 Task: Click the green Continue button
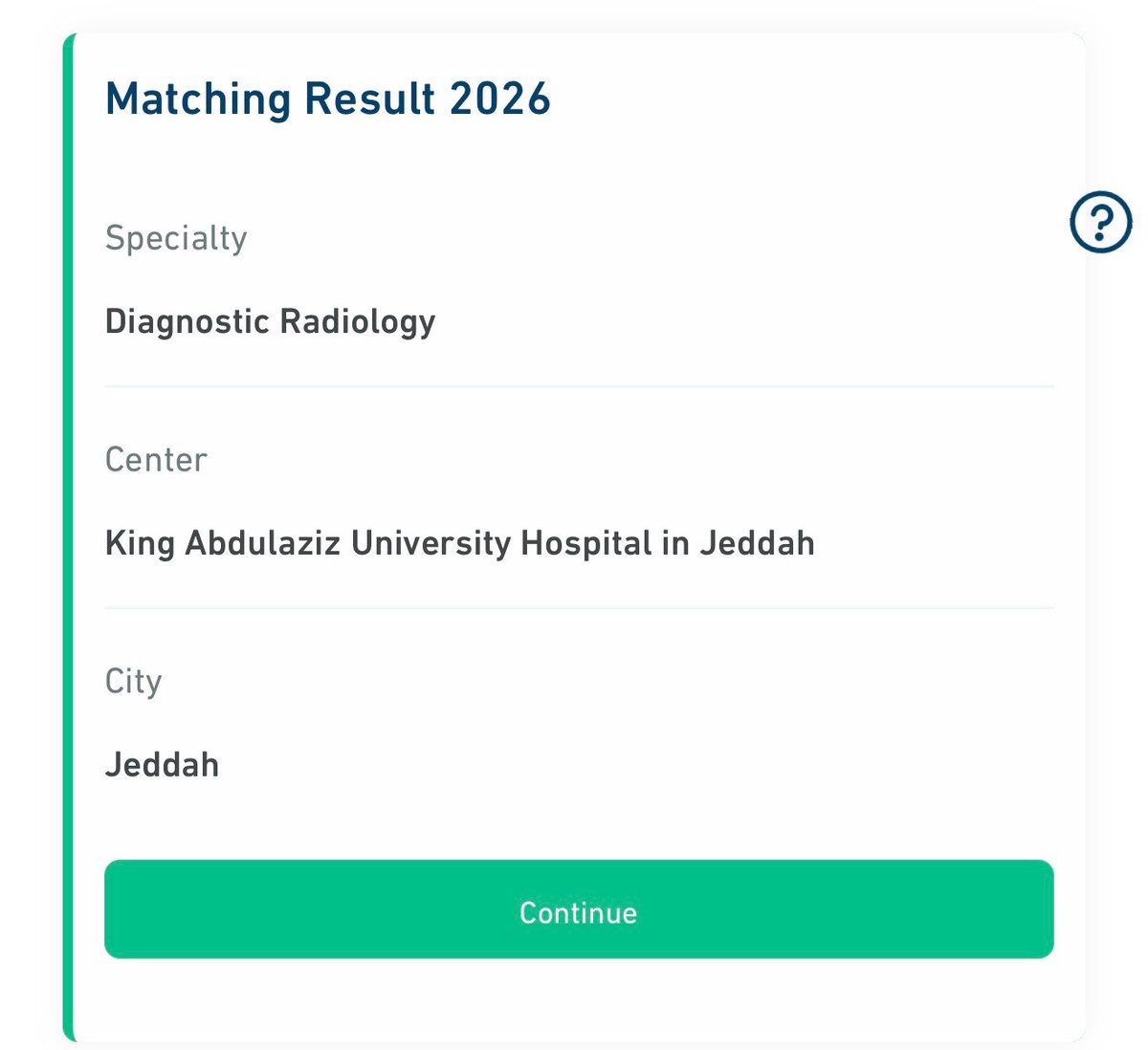click(x=579, y=908)
